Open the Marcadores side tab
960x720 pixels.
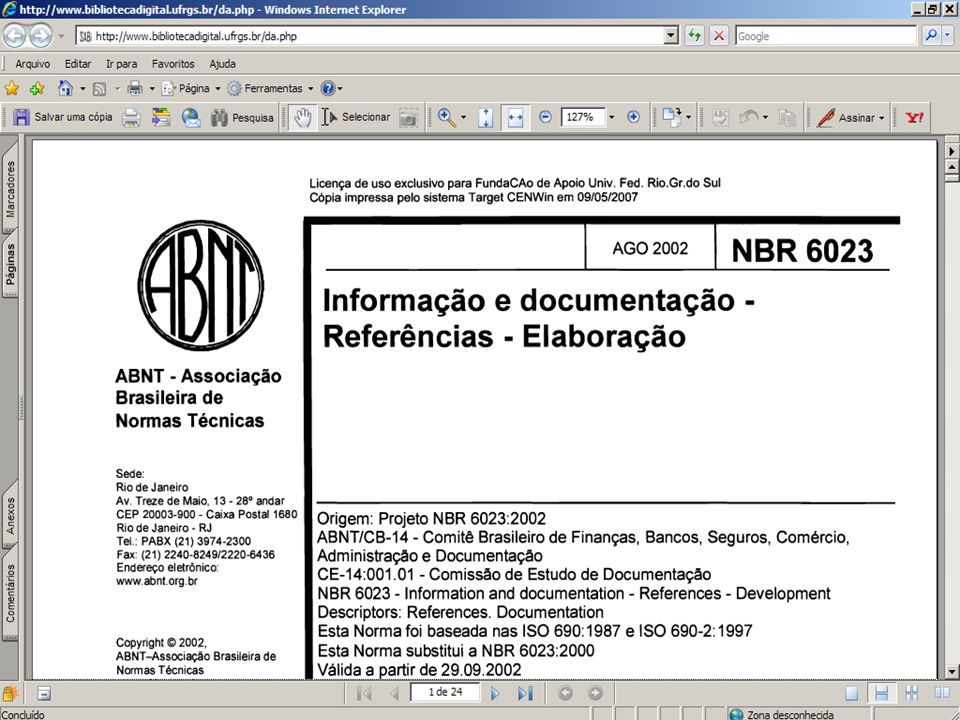(10, 189)
